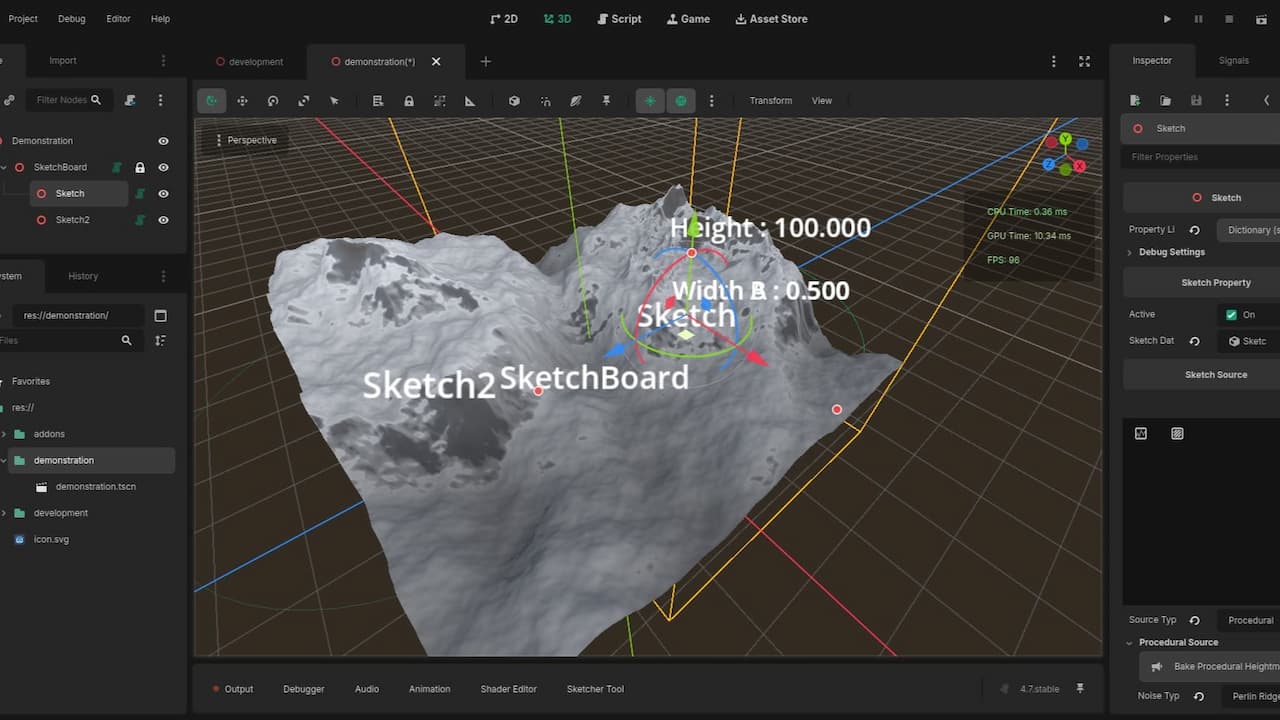Click the mesh cube icon in toolbar

(514, 101)
